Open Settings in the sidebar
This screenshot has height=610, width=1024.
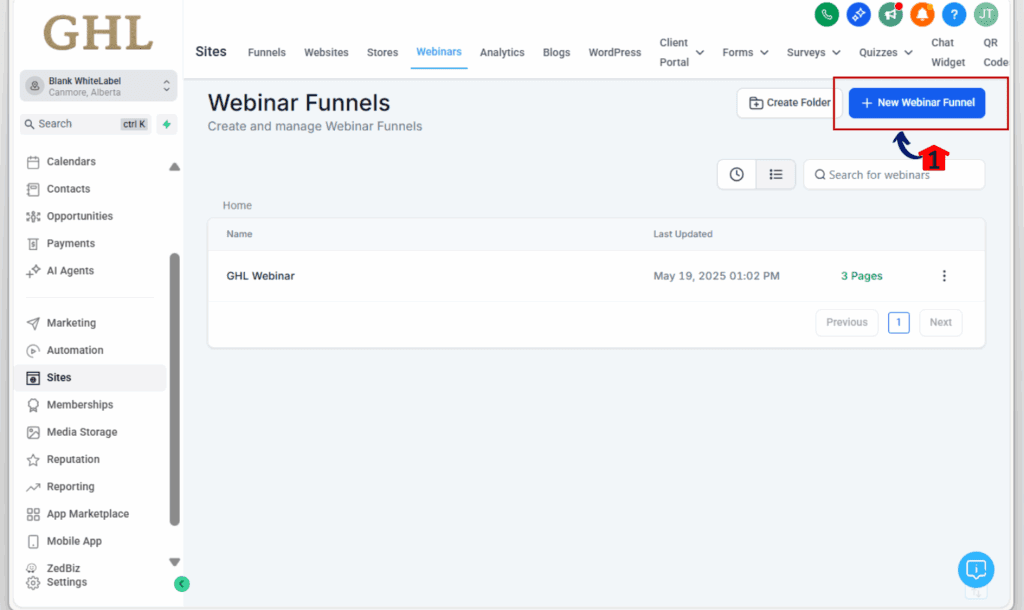click(66, 582)
